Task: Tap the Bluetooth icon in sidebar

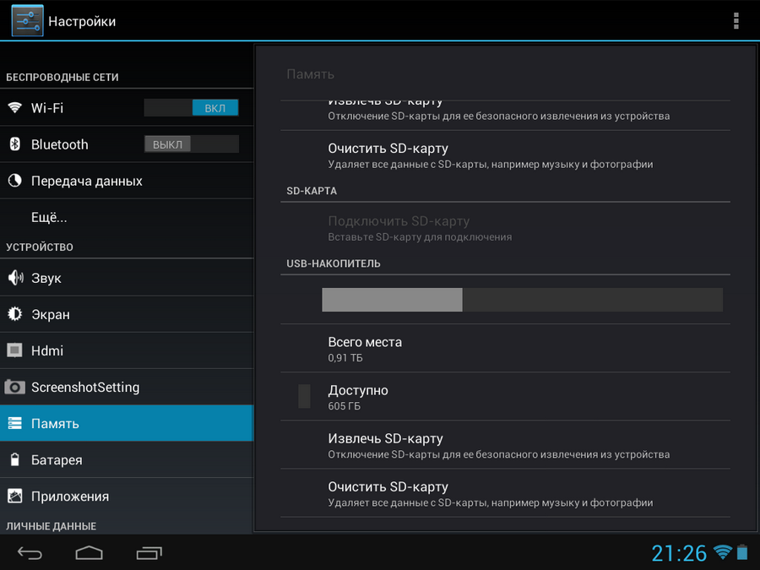Action: point(15,144)
